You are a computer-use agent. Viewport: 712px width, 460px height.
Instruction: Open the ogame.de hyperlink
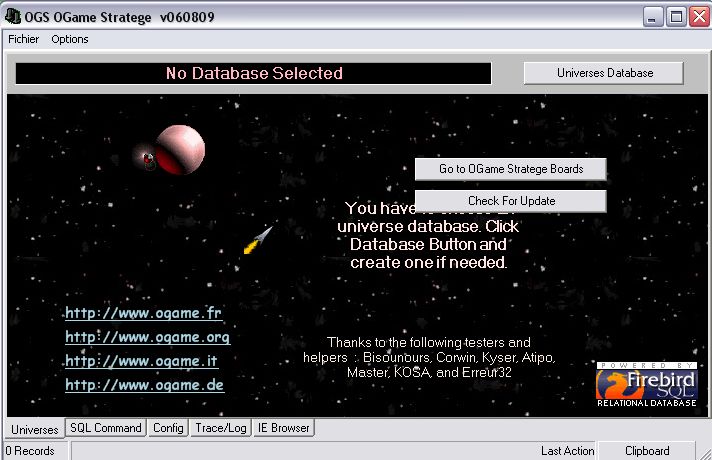pyautogui.click(x=144, y=385)
